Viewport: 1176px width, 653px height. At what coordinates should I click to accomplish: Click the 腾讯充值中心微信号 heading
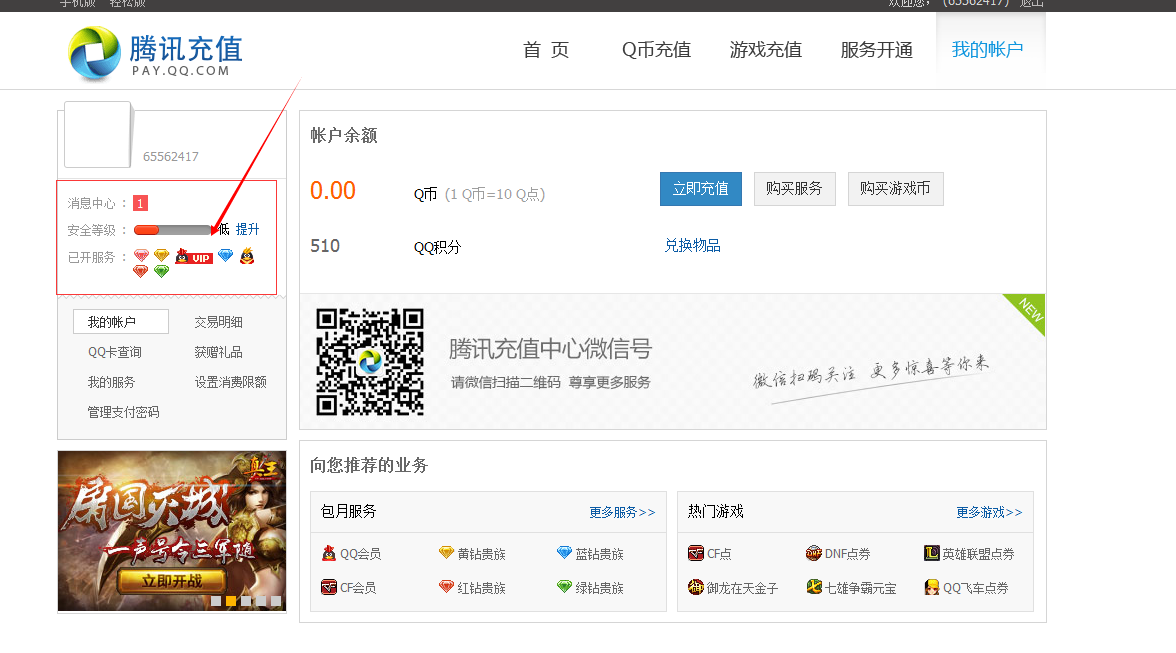point(550,349)
